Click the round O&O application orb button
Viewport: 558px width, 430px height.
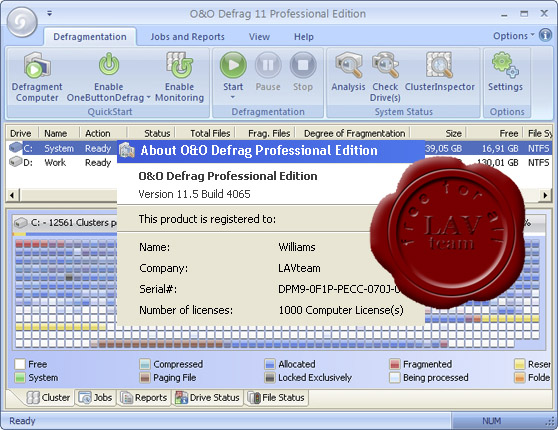point(22,22)
